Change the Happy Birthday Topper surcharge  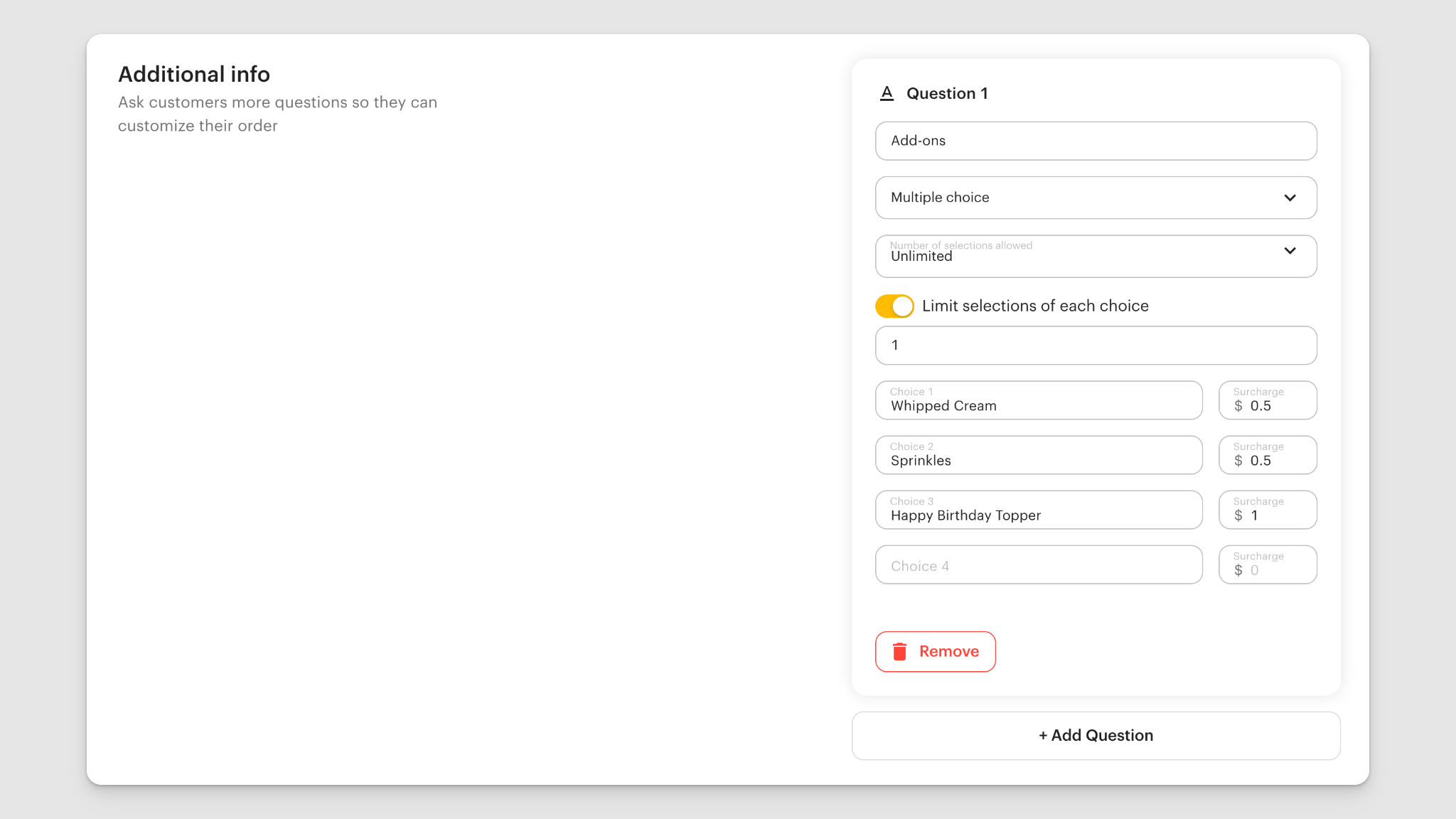click(x=1268, y=515)
